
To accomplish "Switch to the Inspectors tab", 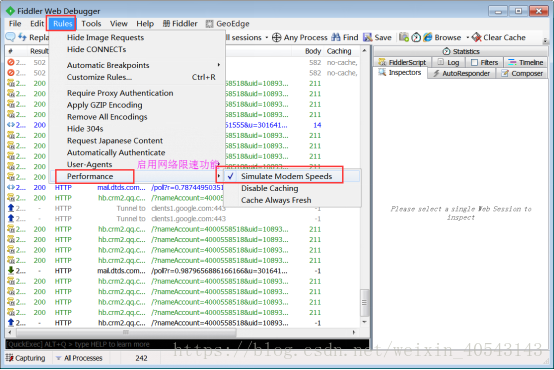I will click(x=400, y=72).
